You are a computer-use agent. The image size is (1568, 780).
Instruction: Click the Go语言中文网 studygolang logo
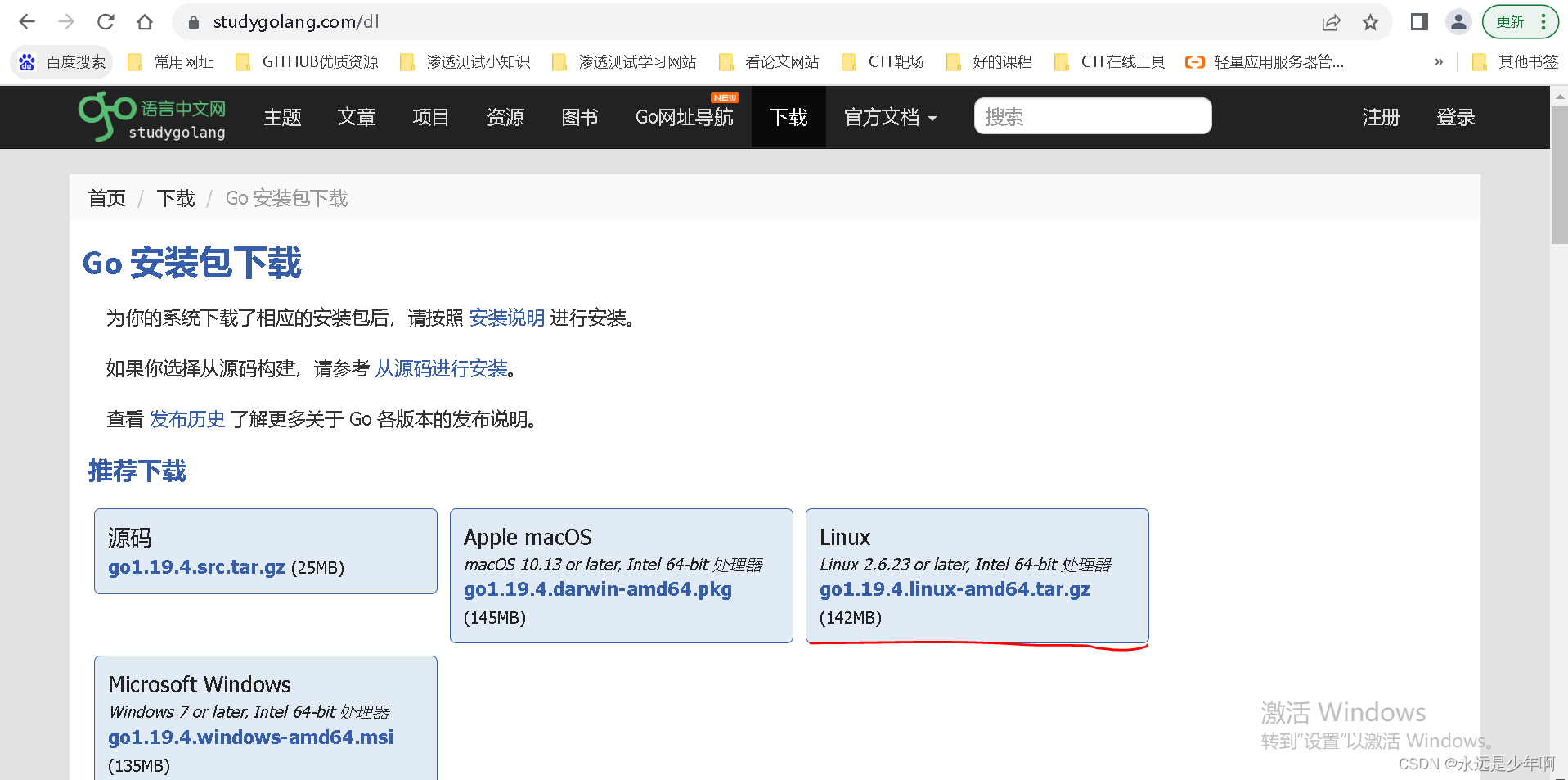point(152,117)
